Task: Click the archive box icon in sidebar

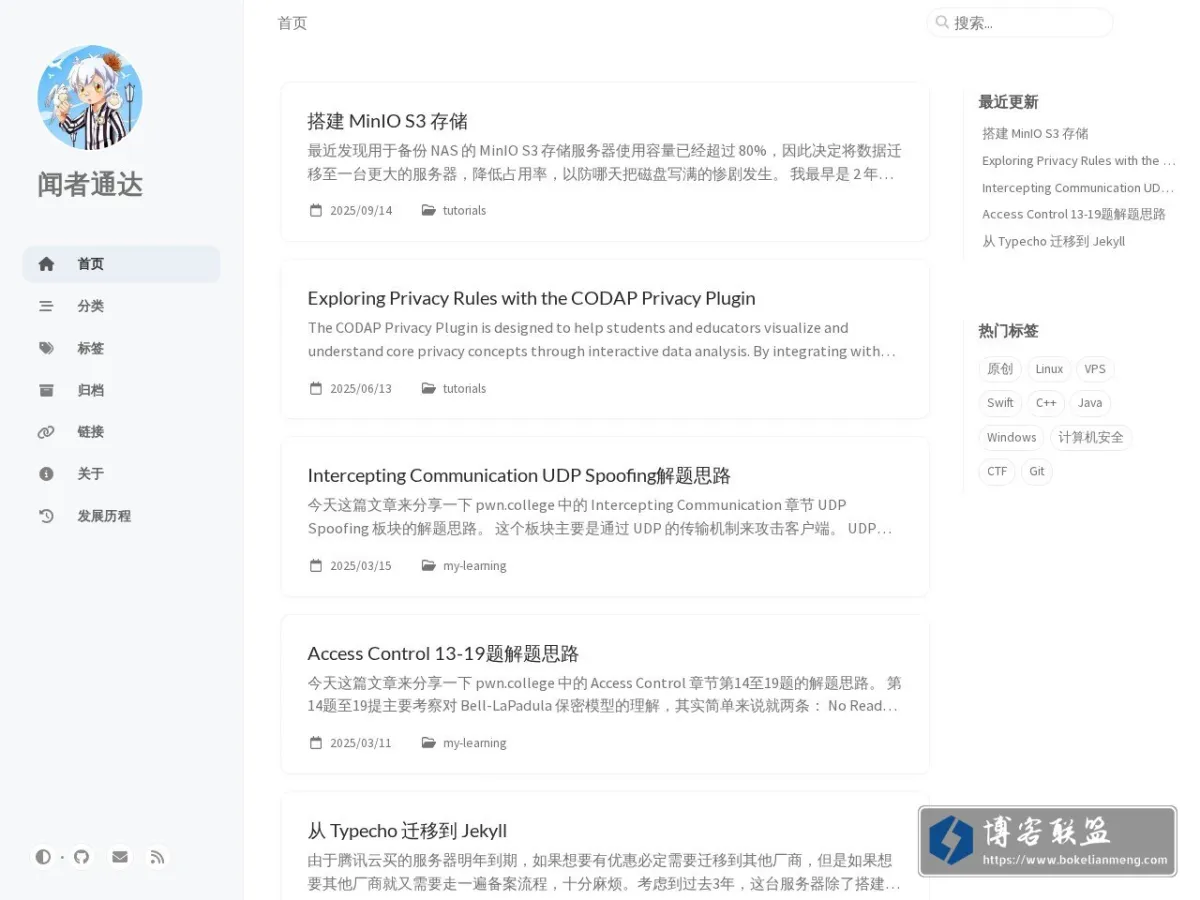Action: pyautogui.click(x=46, y=390)
